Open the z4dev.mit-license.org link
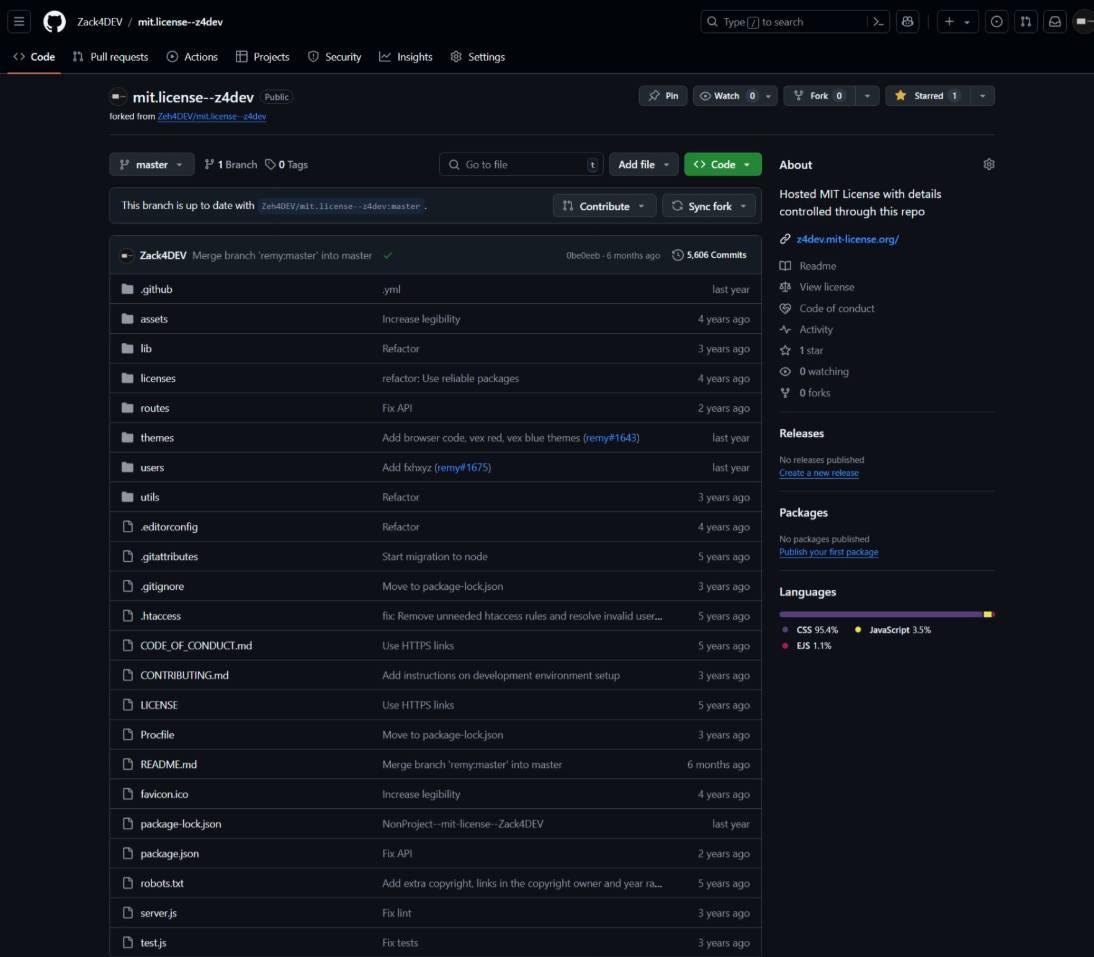The image size is (1094, 957). 848,239
